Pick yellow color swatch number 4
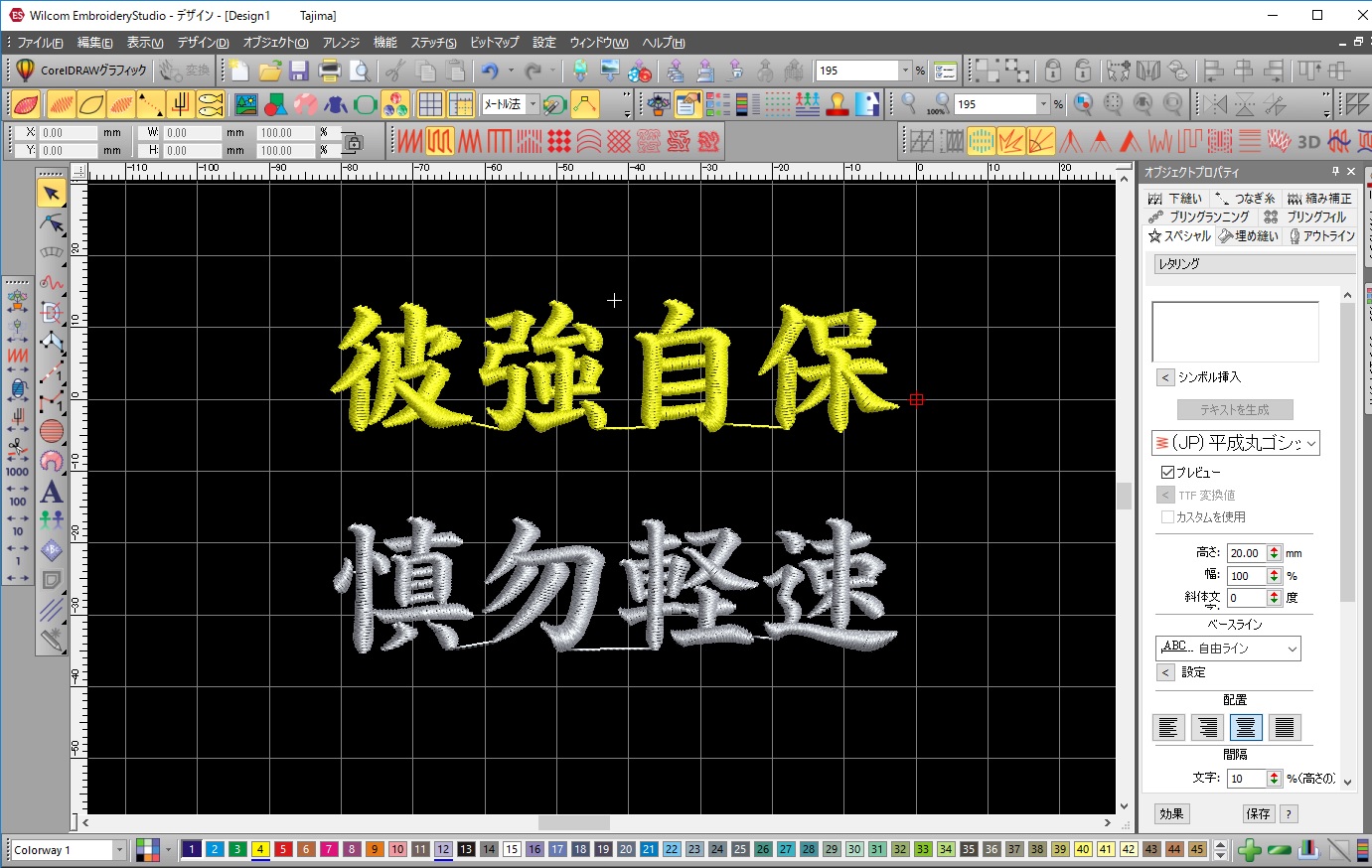 point(260,849)
